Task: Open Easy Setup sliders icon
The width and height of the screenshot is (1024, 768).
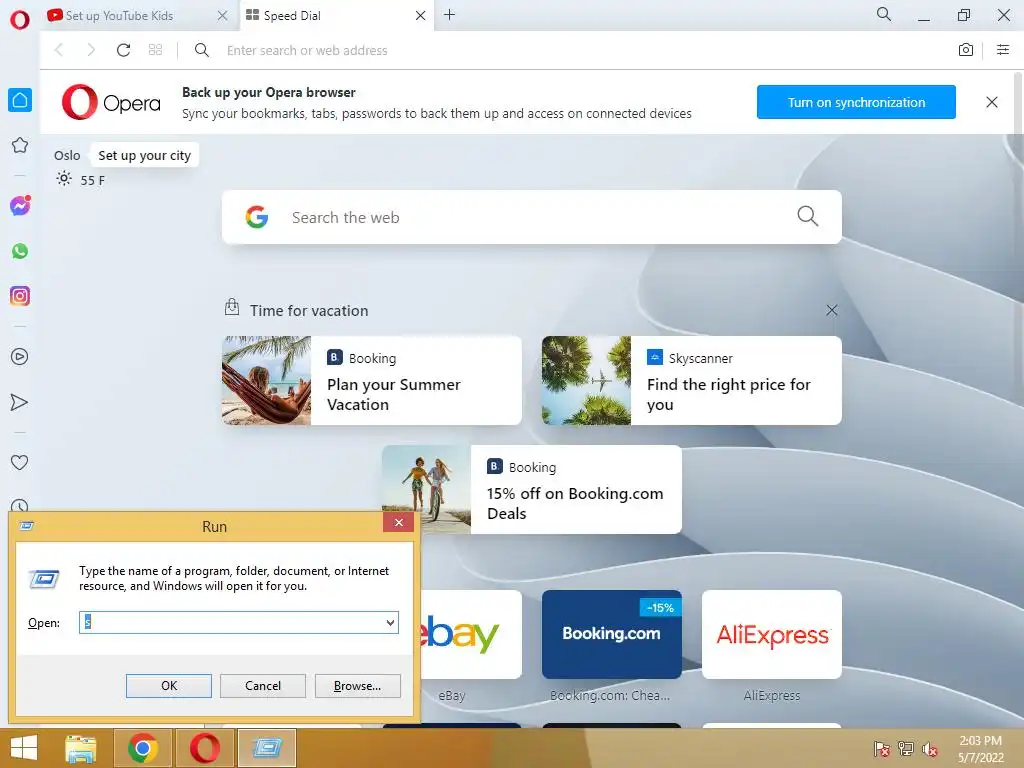Action: 1003,50
